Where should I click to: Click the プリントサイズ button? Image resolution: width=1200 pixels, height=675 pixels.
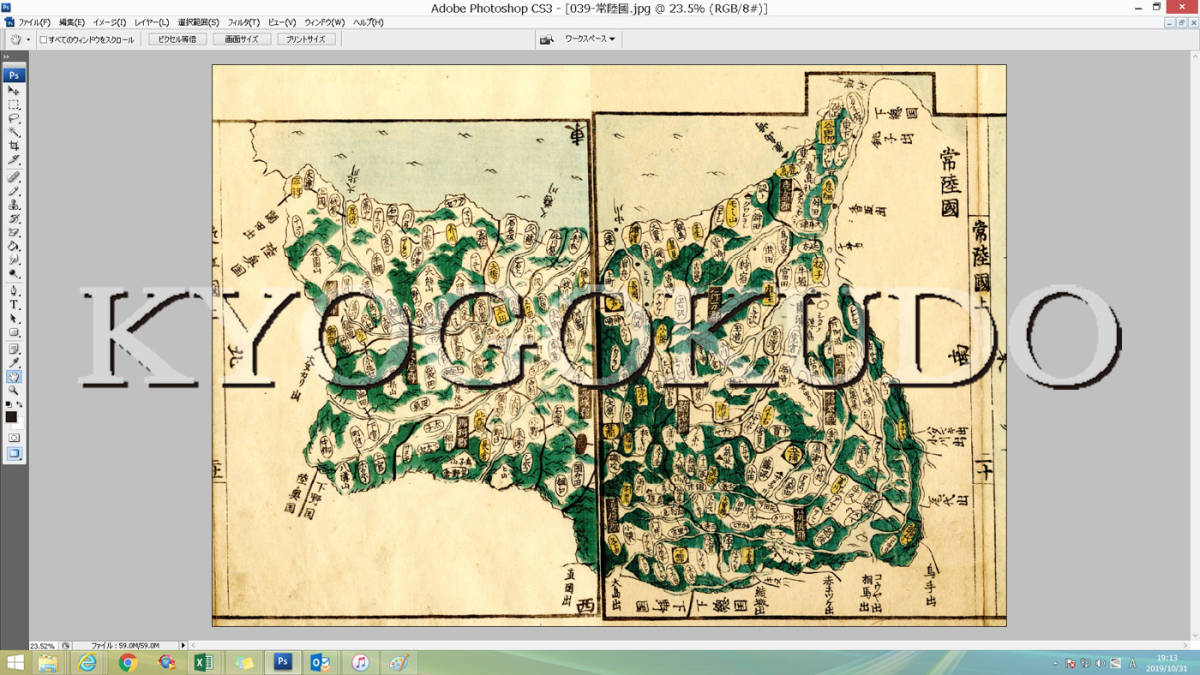click(x=306, y=39)
